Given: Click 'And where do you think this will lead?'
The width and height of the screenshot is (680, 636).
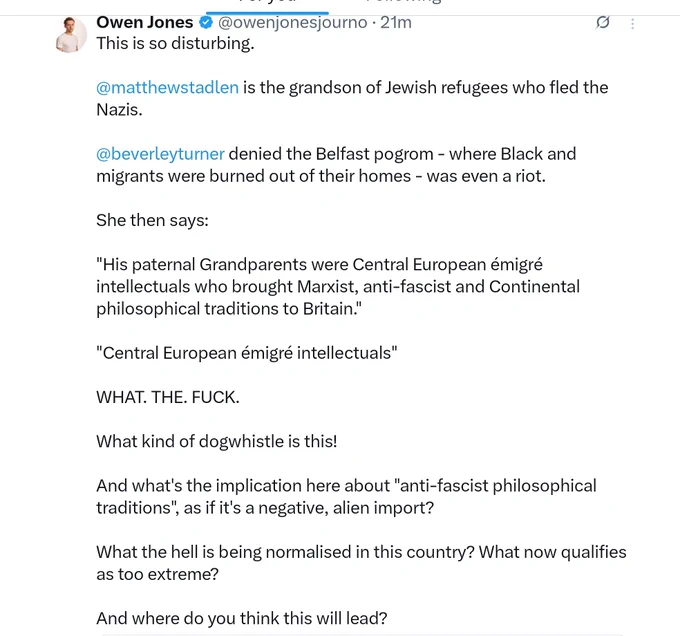Looking at the screenshot, I should 242,618.
